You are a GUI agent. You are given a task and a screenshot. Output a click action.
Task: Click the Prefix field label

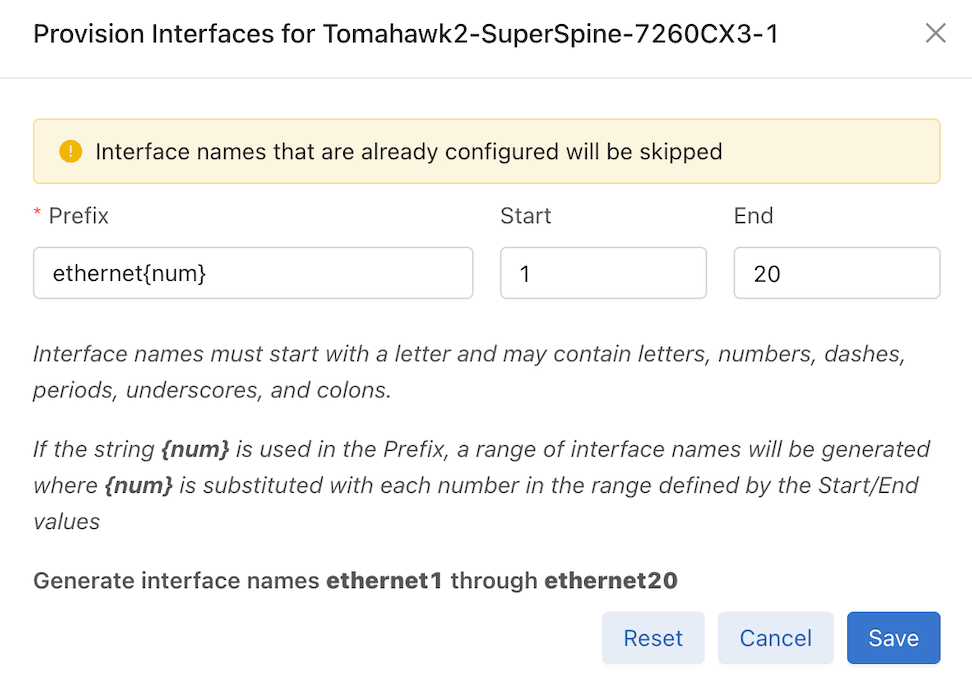point(79,216)
